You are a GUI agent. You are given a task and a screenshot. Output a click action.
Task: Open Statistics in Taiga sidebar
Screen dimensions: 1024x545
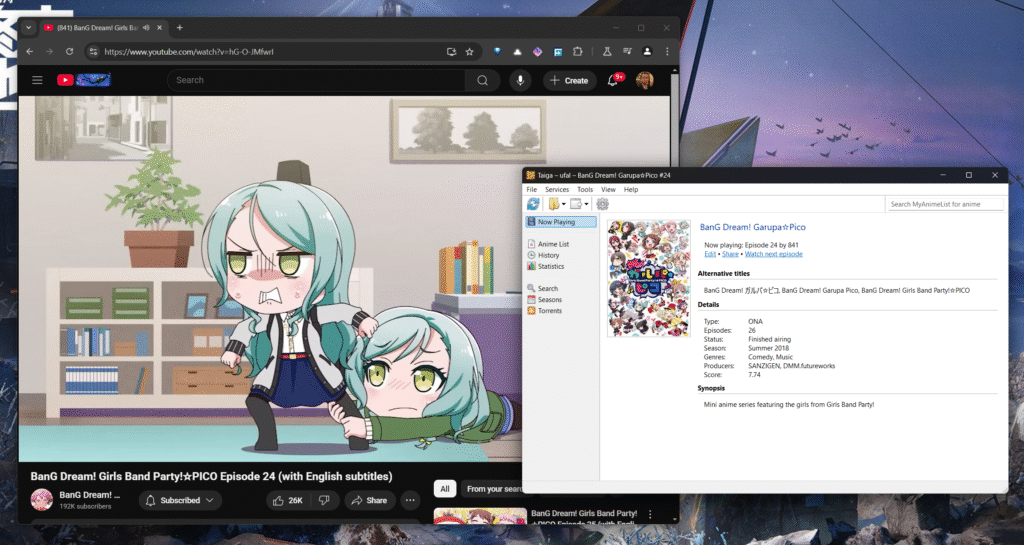[551, 266]
